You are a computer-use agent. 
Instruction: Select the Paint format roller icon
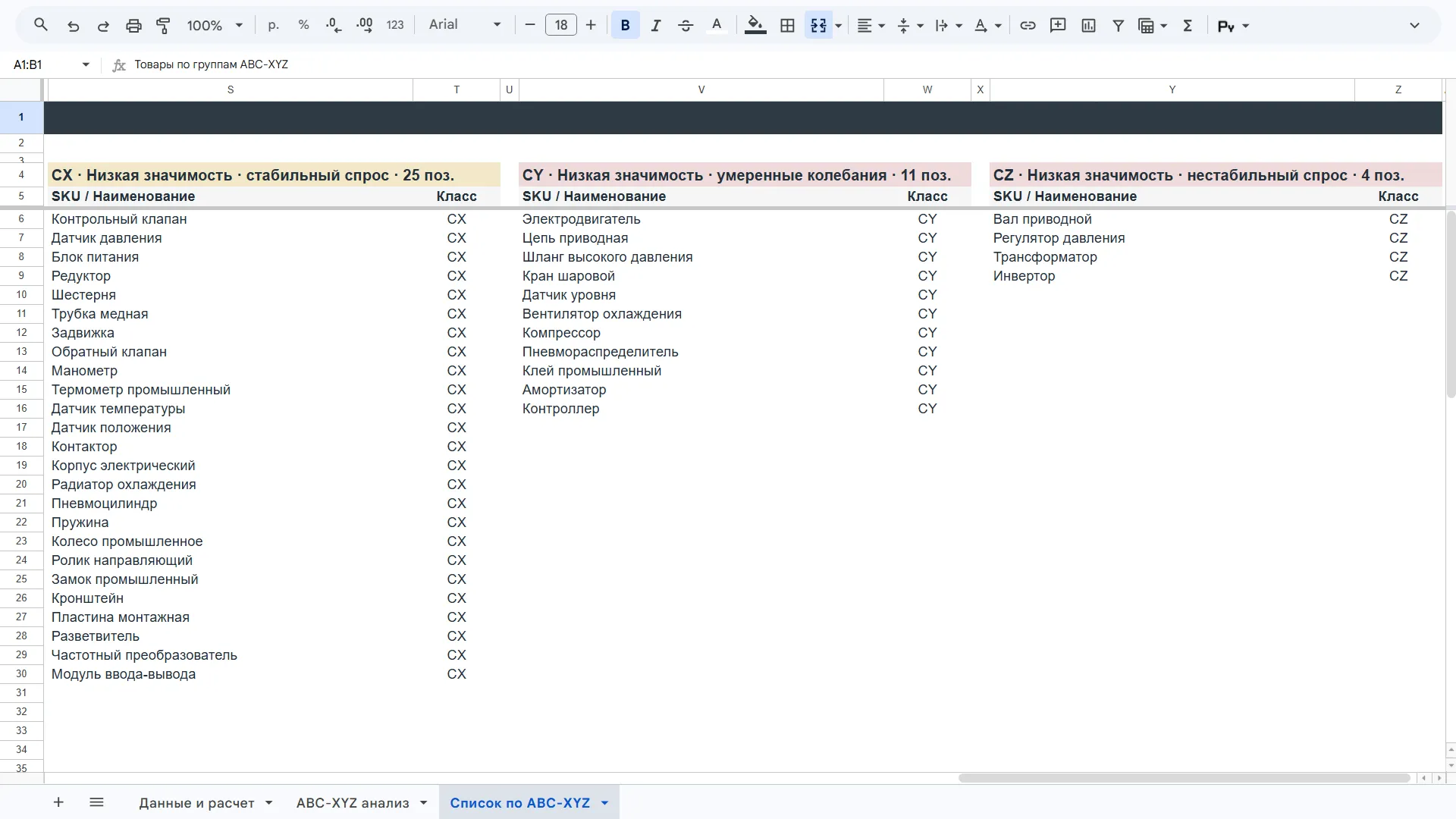pos(163,26)
